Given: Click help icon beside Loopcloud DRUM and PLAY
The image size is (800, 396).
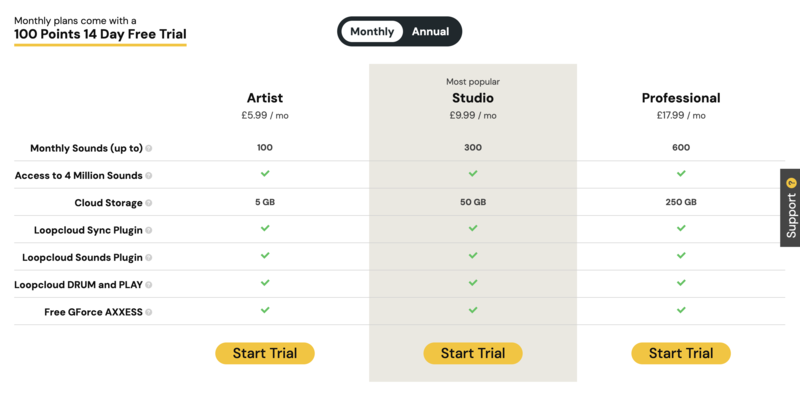Looking at the screenshot, I should point(148,285).
